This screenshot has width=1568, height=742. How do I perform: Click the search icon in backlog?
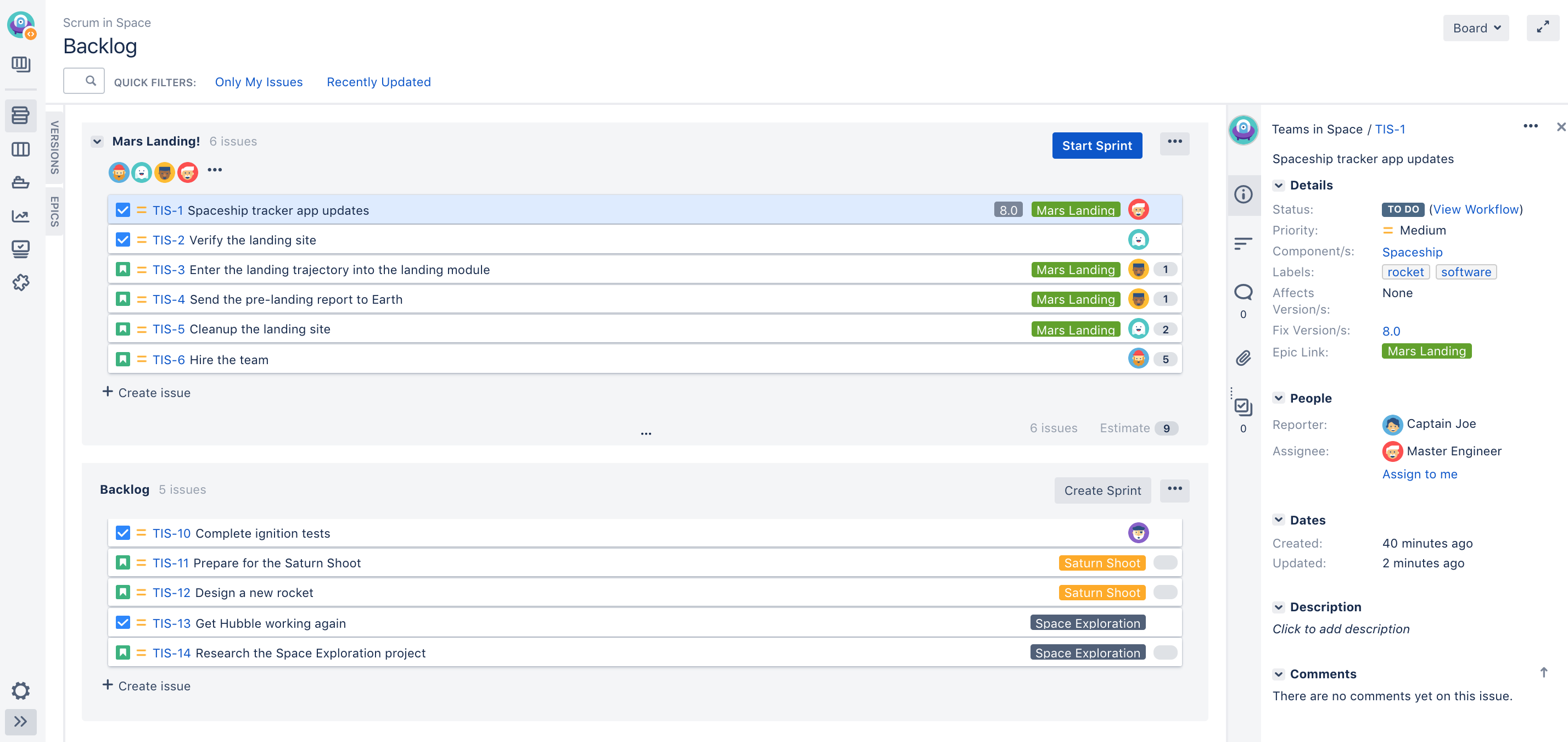coord(90,80)
